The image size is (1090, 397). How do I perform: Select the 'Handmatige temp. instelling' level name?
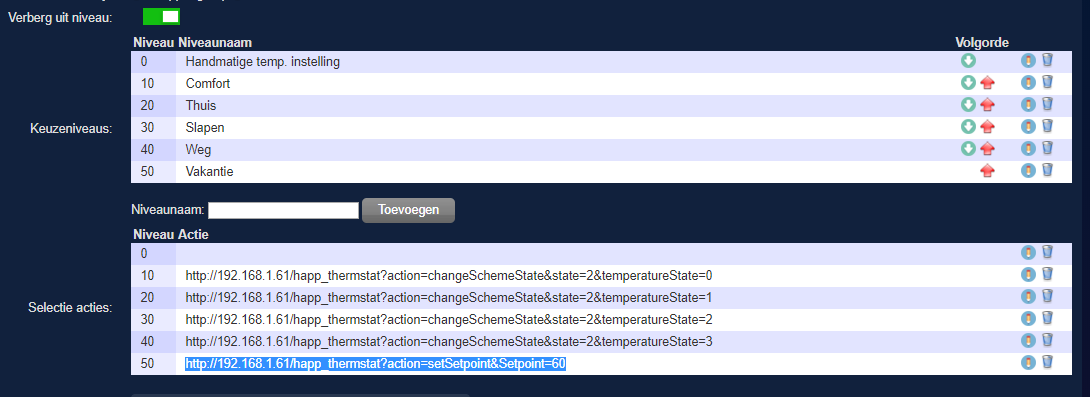263,62
